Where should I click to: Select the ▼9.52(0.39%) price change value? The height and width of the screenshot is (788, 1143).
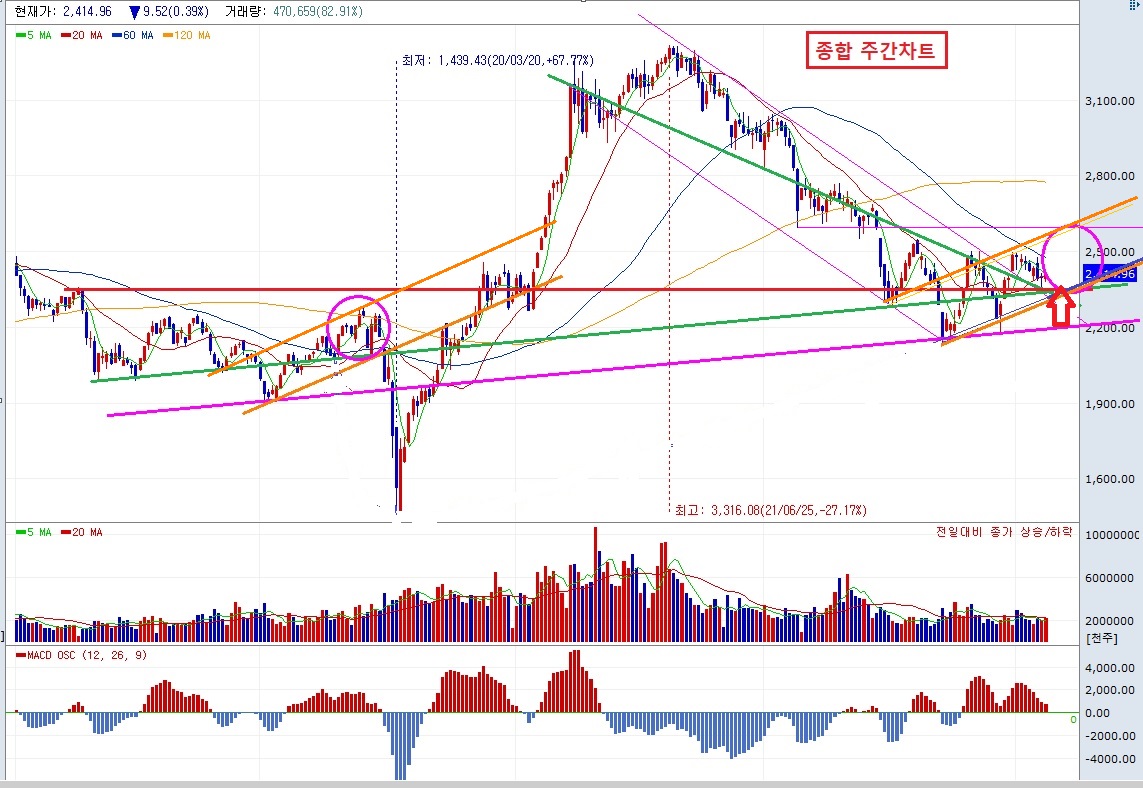click(168, 11)
